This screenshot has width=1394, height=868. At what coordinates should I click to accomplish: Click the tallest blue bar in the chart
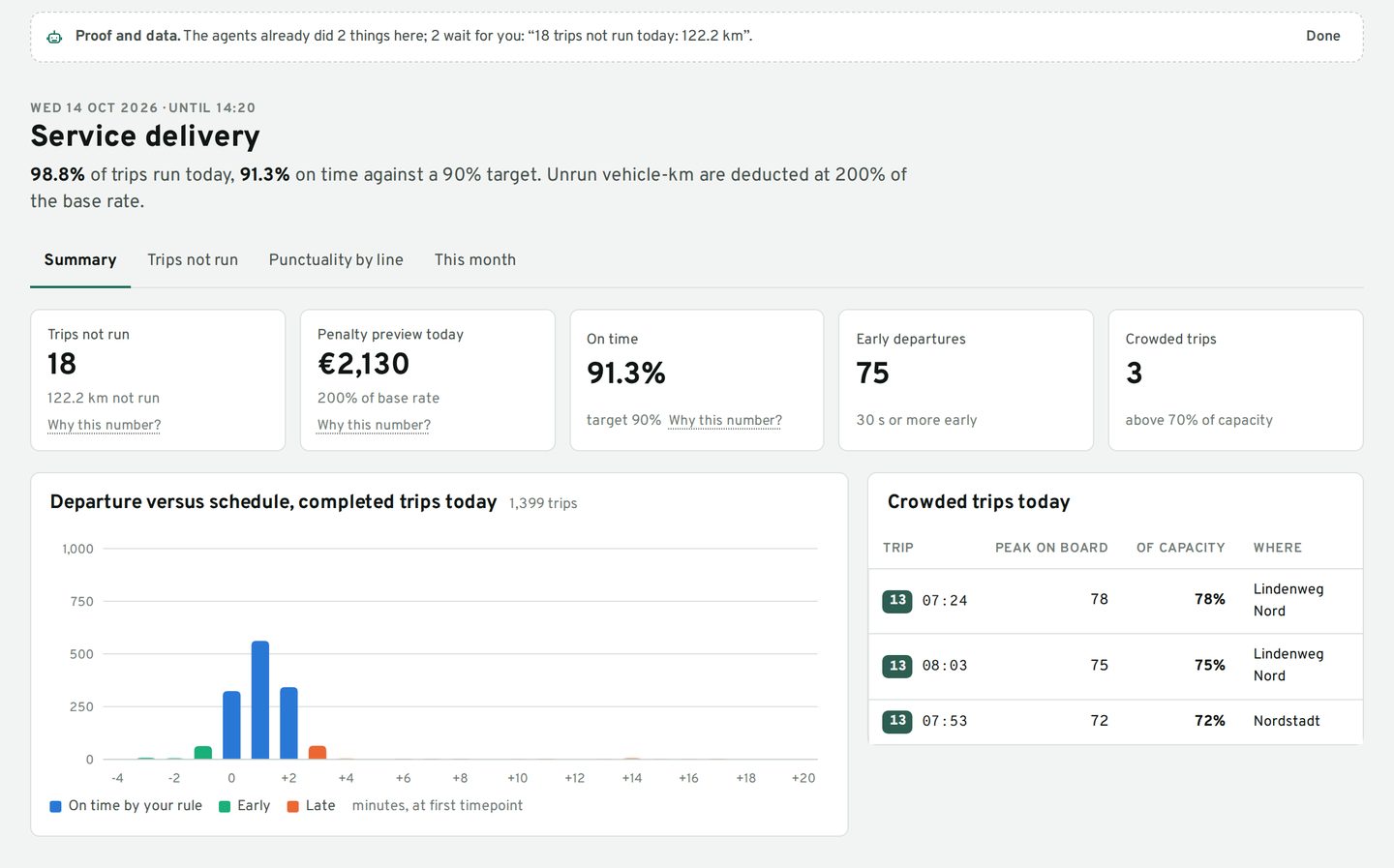pyautogui.click(x=260, y=700)
